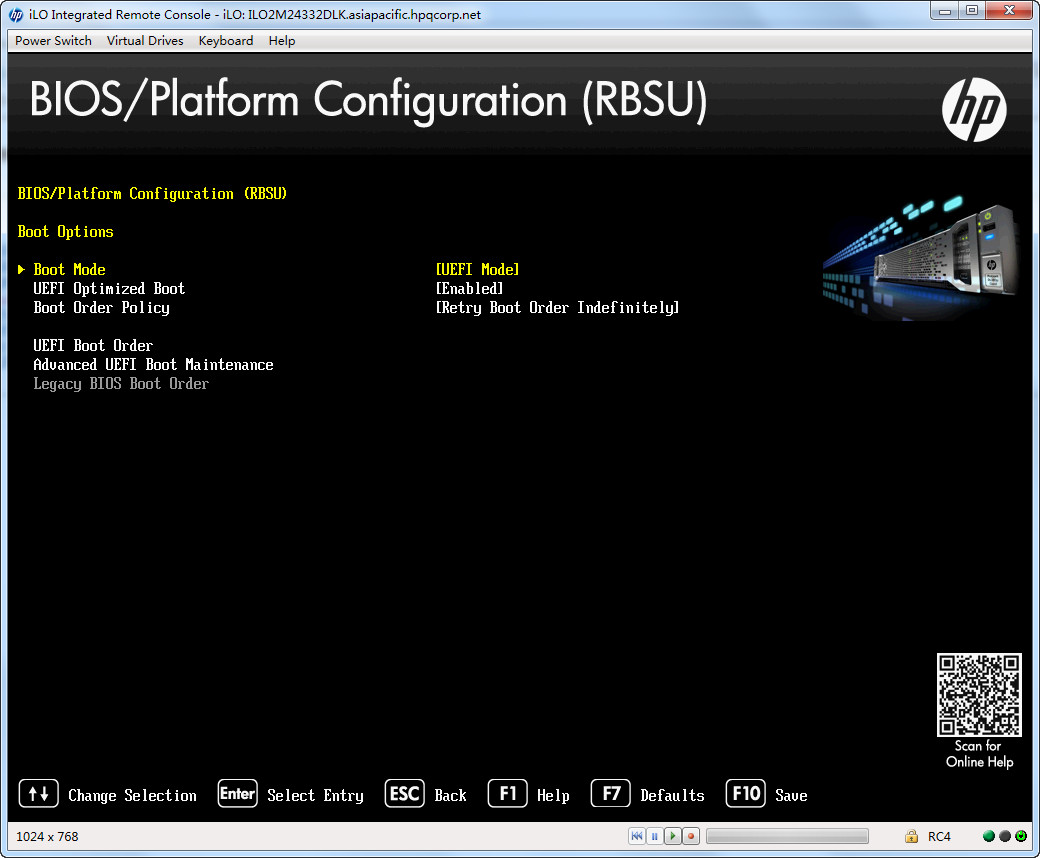
Task: Click the Defaults label
Action: pyautogui.click(x=672, y=796)
